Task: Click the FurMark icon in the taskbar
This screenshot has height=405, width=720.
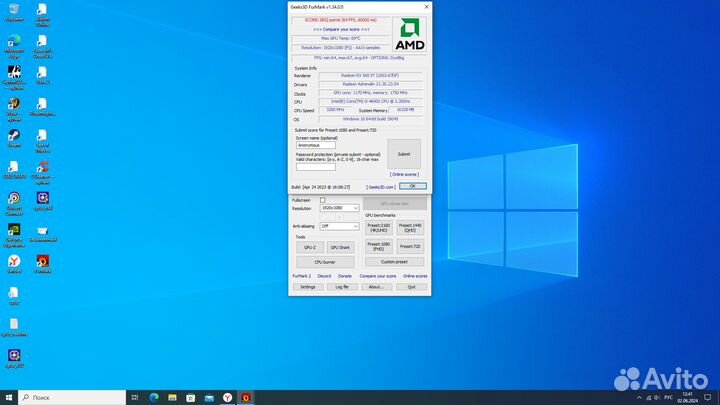Action: [x=247, y=397]
